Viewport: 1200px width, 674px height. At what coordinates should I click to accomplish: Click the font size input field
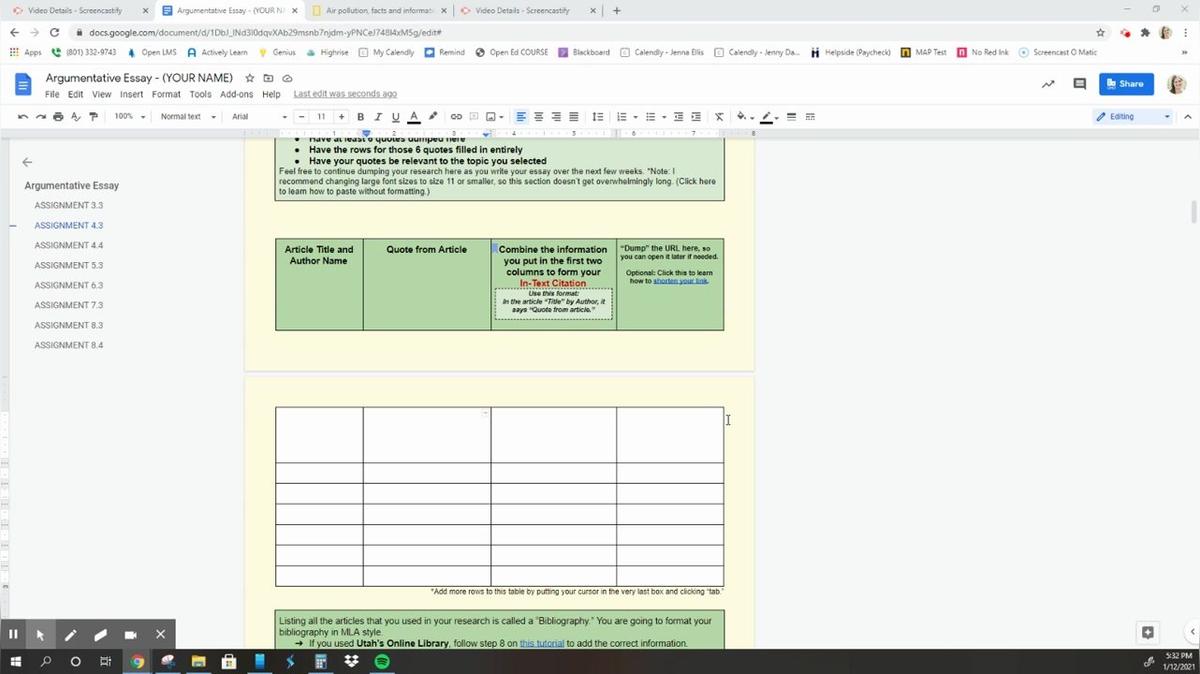click(321, 117)
